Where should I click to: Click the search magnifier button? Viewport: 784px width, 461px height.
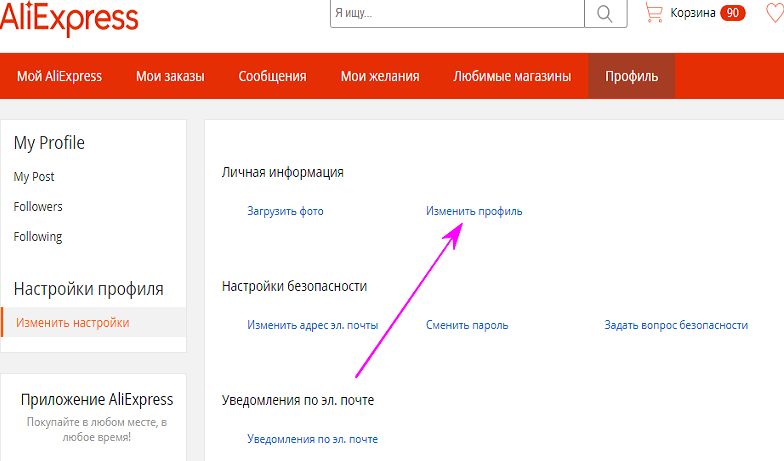(606, 14)
